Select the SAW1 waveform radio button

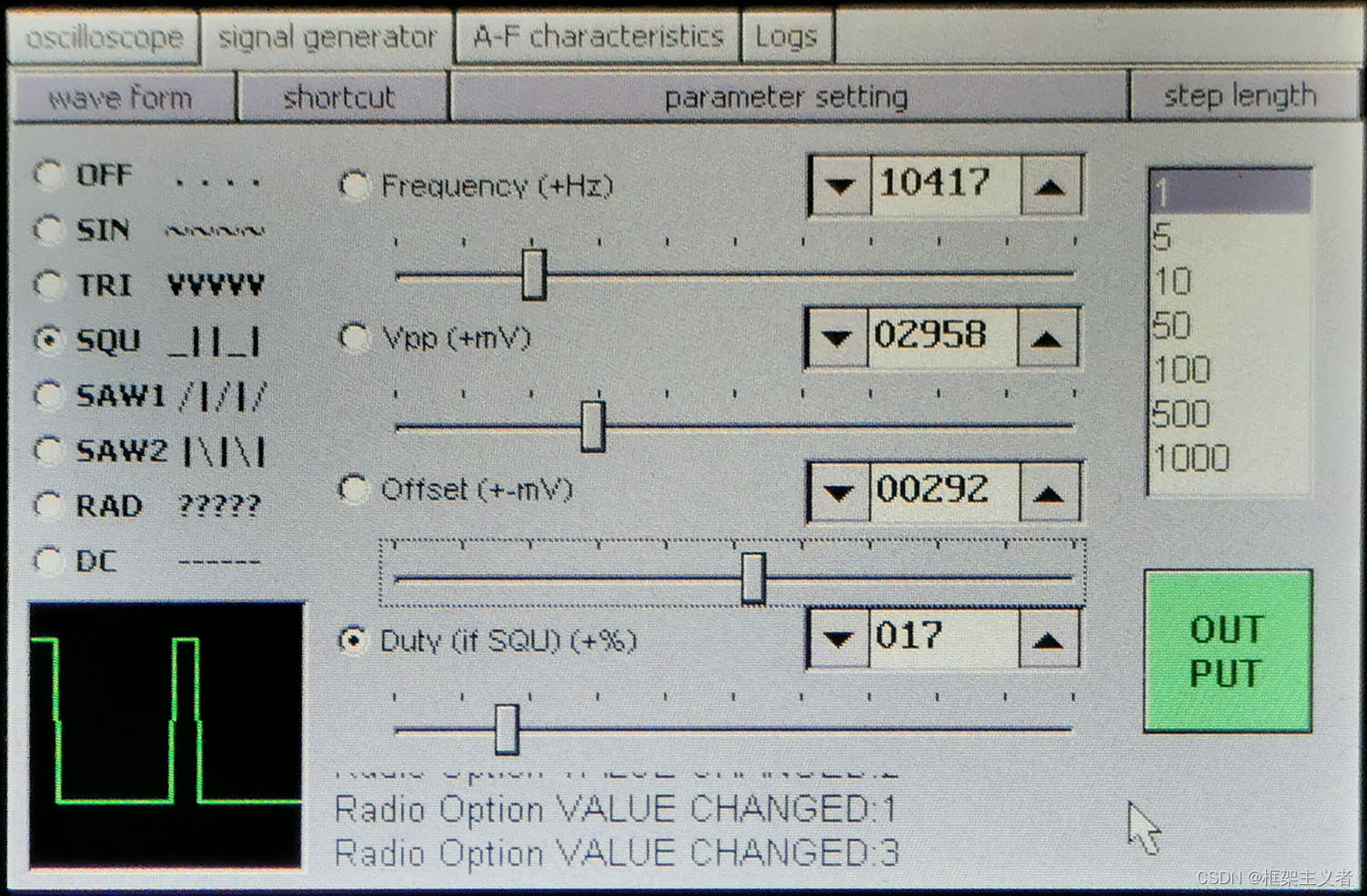[47, 396]
